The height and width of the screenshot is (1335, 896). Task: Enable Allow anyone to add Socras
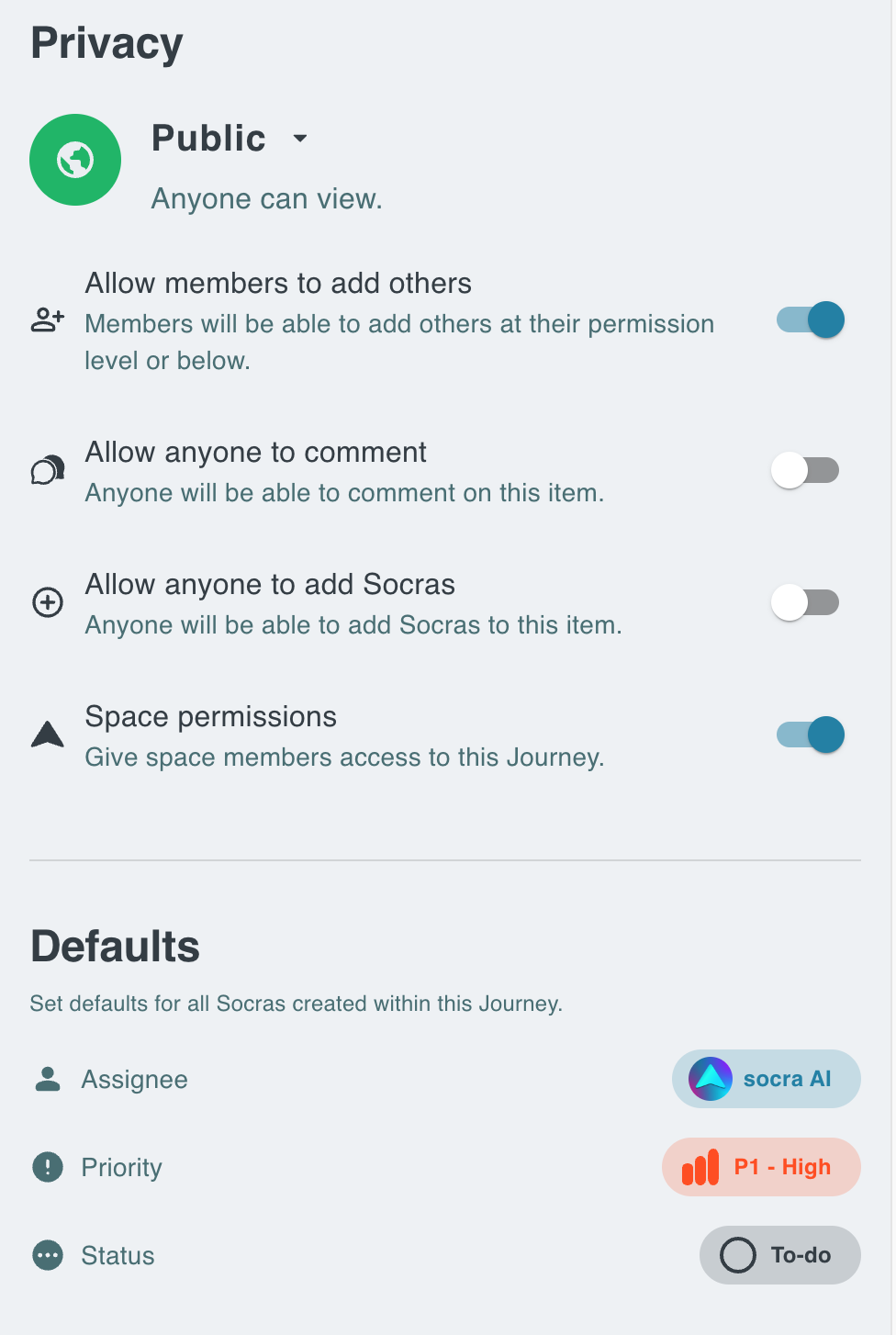805,602
